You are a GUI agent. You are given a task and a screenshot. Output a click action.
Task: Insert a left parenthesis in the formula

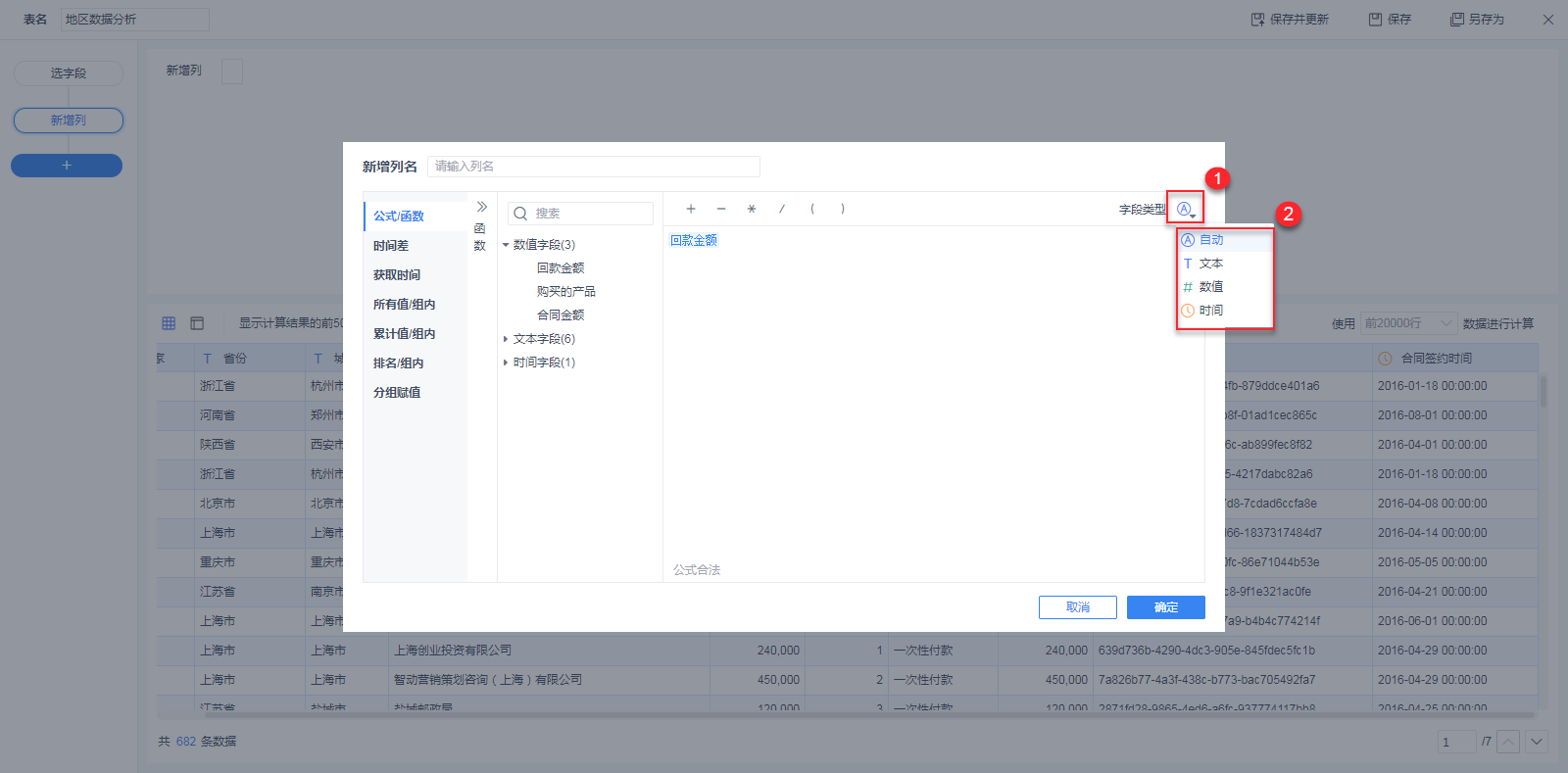point(812,209)
